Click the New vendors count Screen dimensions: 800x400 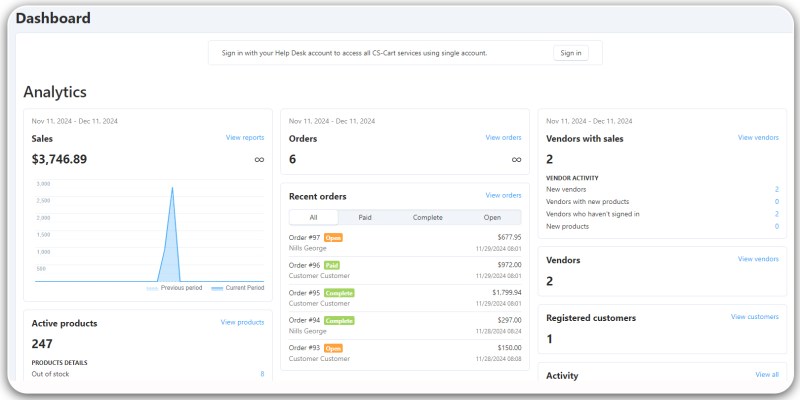coord(776,189)
